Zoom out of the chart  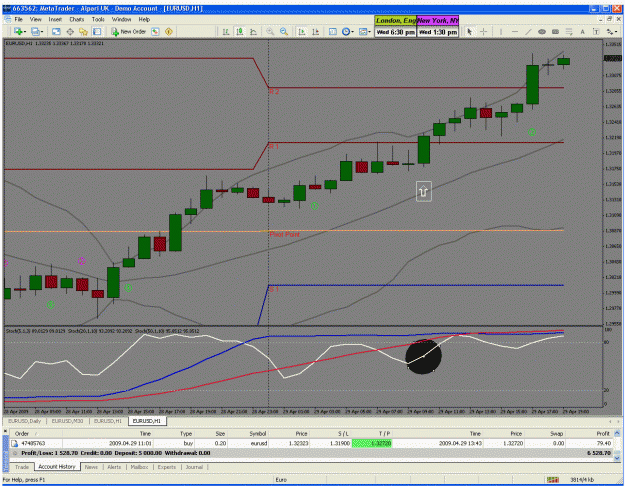click(x=284, y=31)
